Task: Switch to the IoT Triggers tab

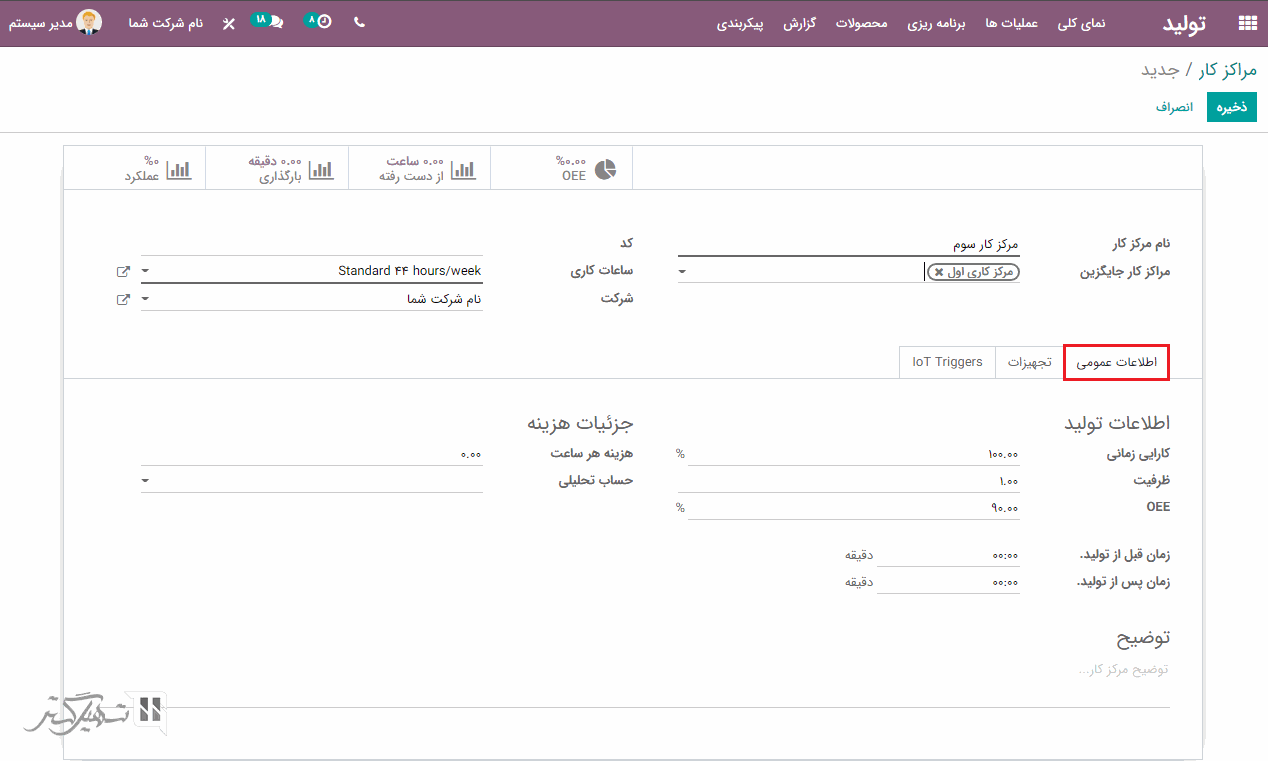Action: pyautogui.click(x=947, y=362)
